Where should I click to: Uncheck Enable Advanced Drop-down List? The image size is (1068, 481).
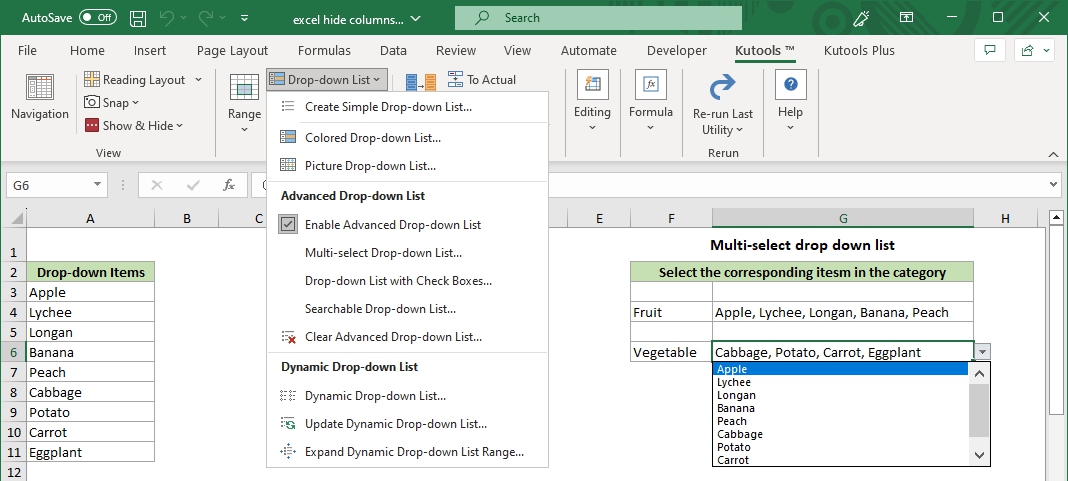click(288, 225)
